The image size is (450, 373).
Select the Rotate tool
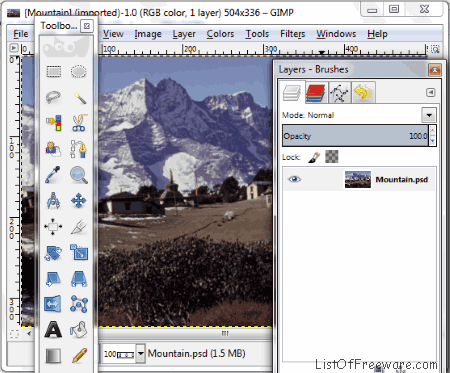53,253
